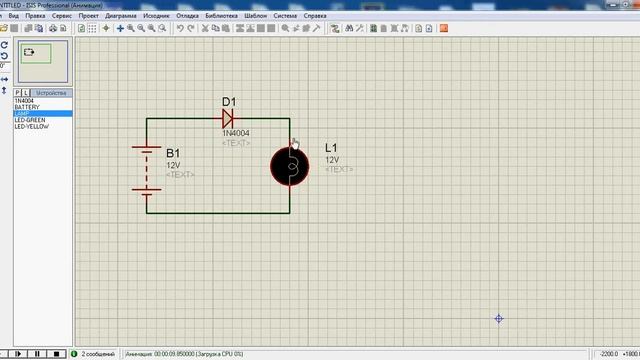640x360 pixels.
Task: Open the Библиотека menu
Action: click(221, 16)
